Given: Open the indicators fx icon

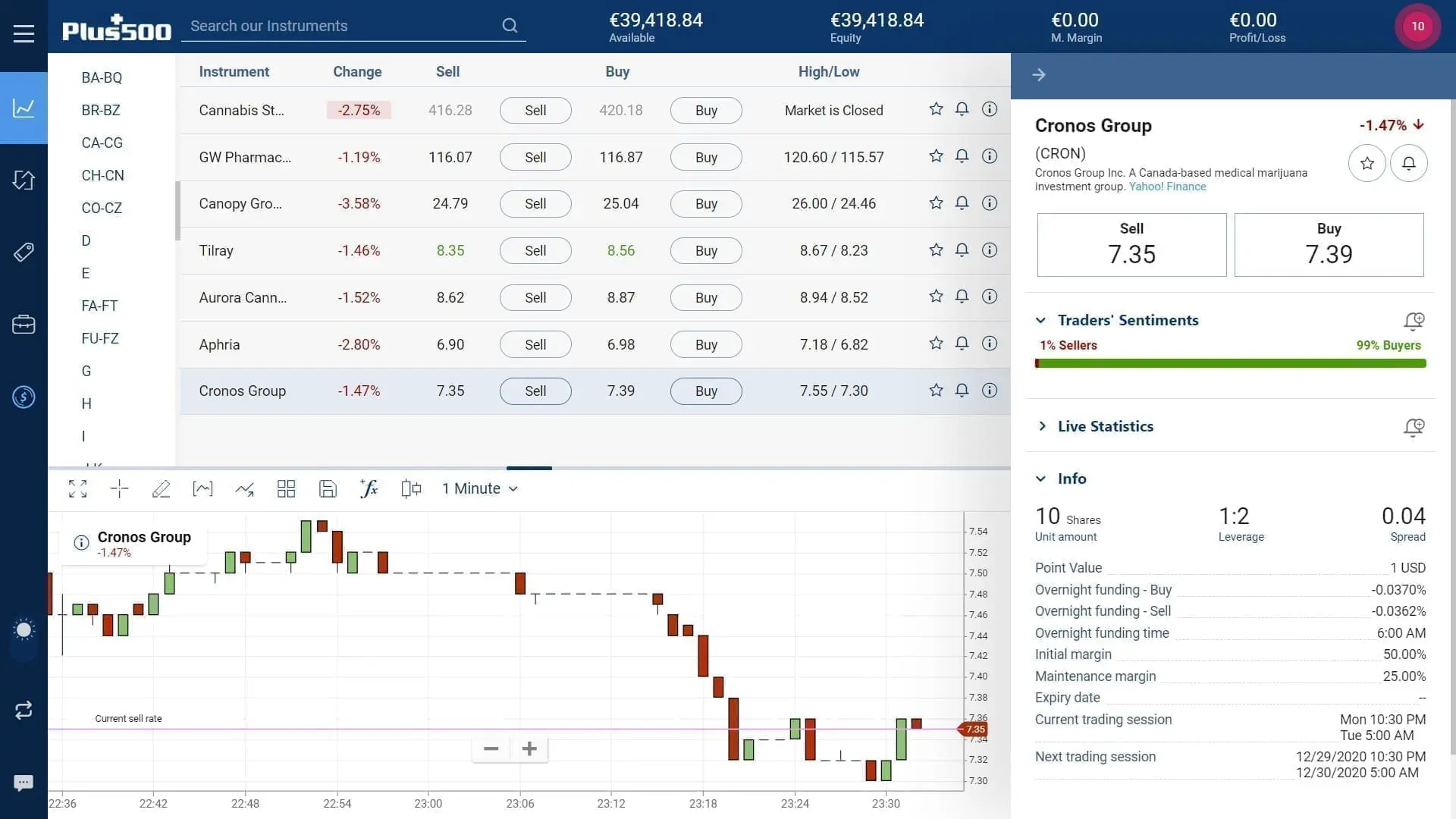Looking at the screenshot, I should click(369, 489).
